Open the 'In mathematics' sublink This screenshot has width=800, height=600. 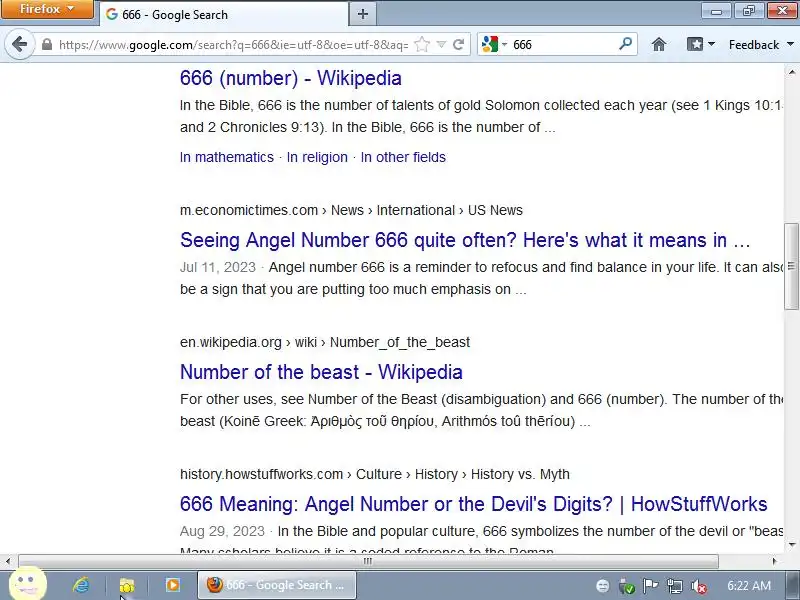227,157
